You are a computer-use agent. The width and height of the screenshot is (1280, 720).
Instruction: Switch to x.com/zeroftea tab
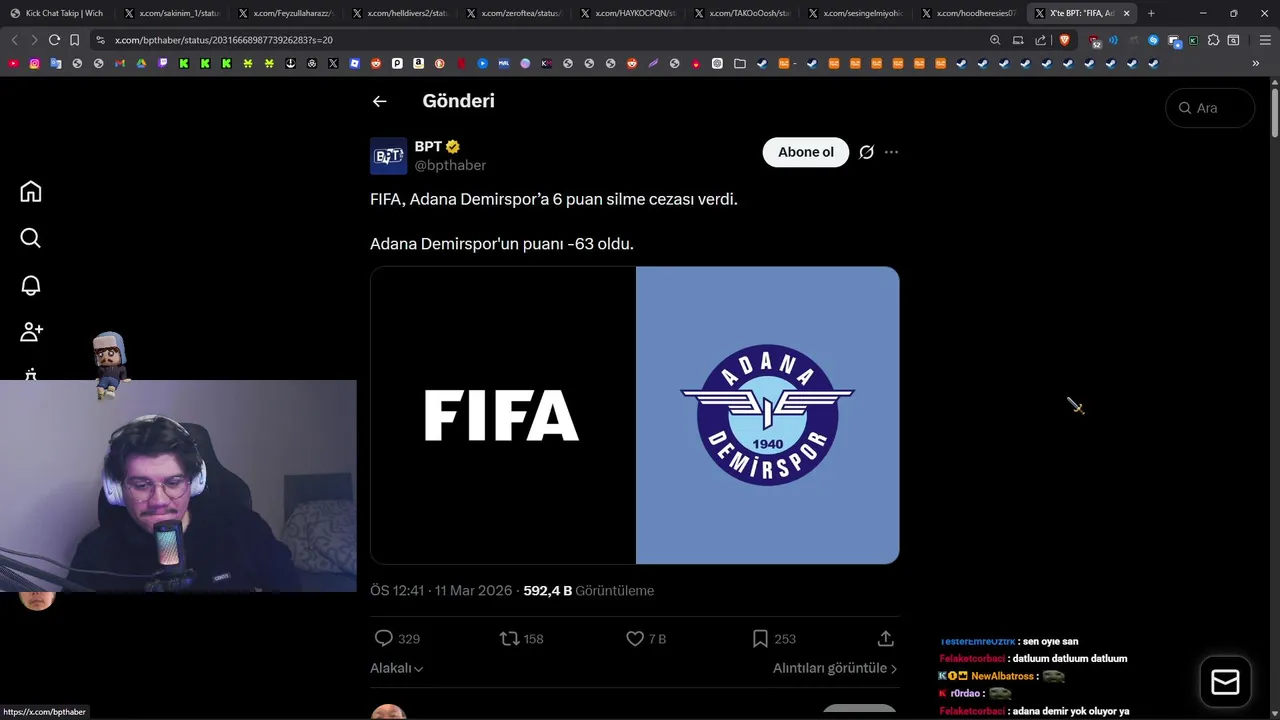coord(514,13)
